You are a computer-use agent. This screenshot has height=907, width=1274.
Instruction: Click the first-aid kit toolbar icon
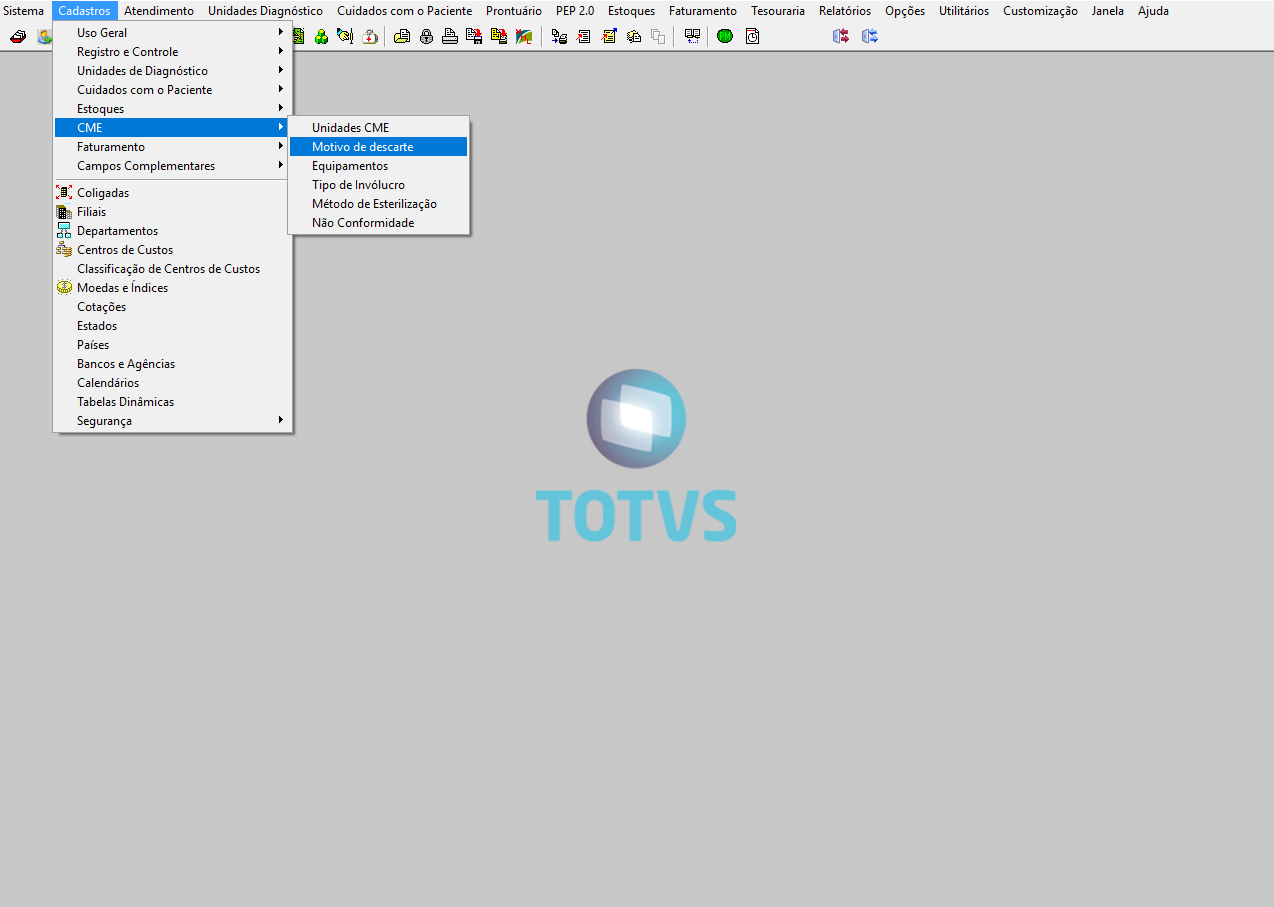tap(369, 36)
